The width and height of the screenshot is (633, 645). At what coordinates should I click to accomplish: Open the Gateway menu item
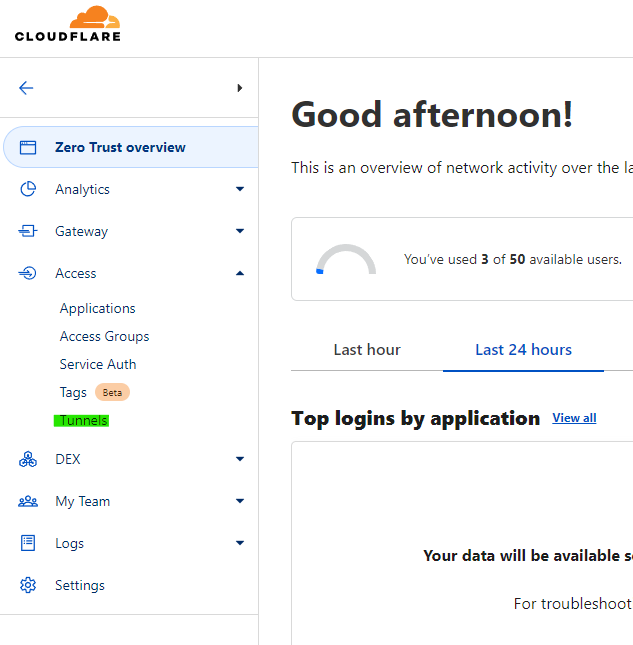81,231
